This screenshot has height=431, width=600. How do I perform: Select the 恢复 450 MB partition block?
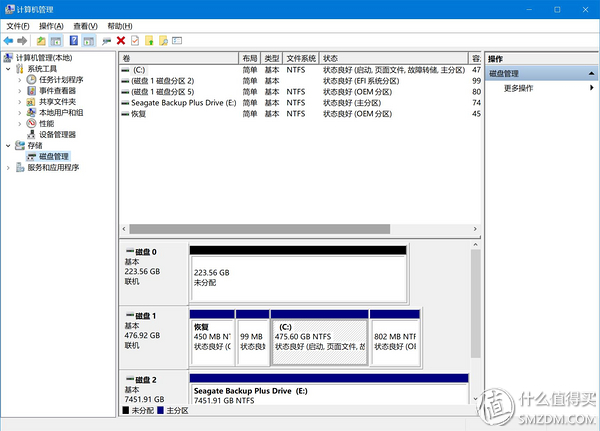coord(212,338)
